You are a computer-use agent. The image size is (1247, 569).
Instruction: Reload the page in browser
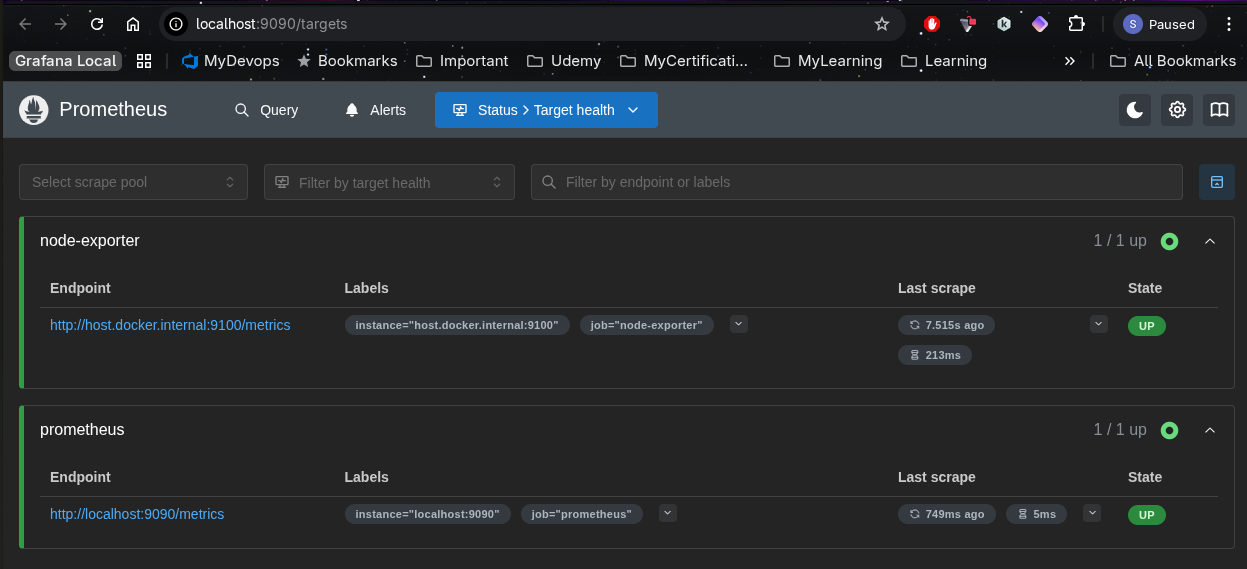coord(96,24)
